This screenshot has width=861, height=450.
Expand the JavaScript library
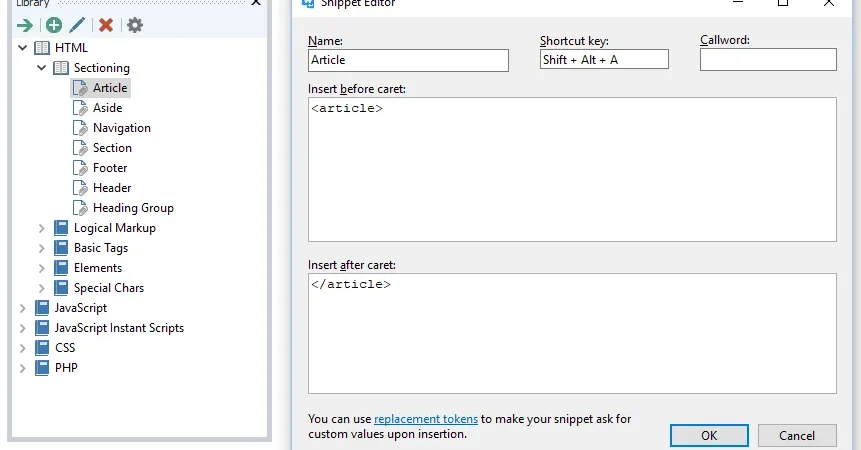click(x=23, y=308)
